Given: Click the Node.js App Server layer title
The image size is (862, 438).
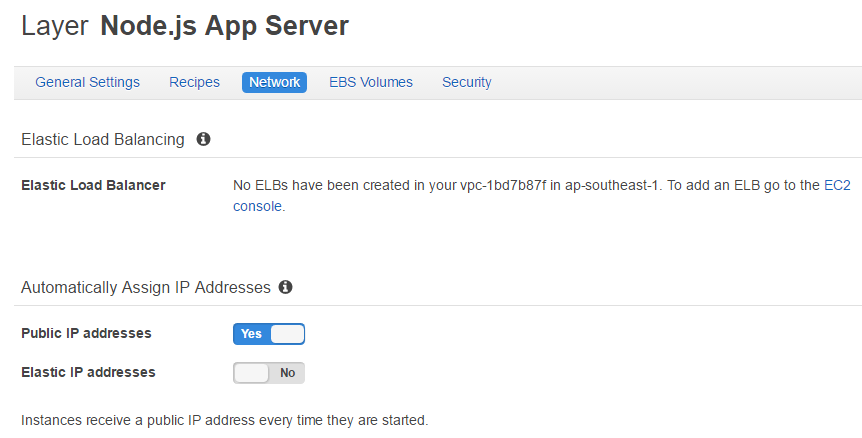Looking at the screenshot, I should click(x=224, y=26).
